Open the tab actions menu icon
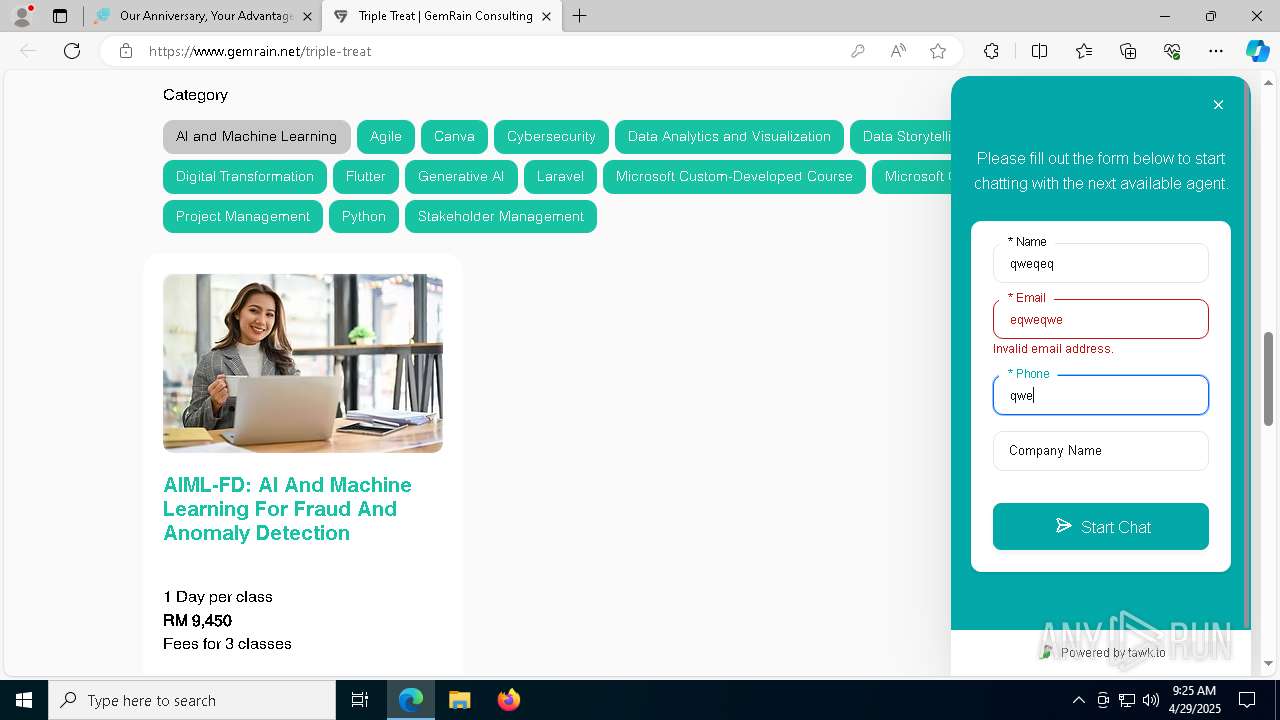The height and width of the screenshot is (720, 1280). (60, 16)
